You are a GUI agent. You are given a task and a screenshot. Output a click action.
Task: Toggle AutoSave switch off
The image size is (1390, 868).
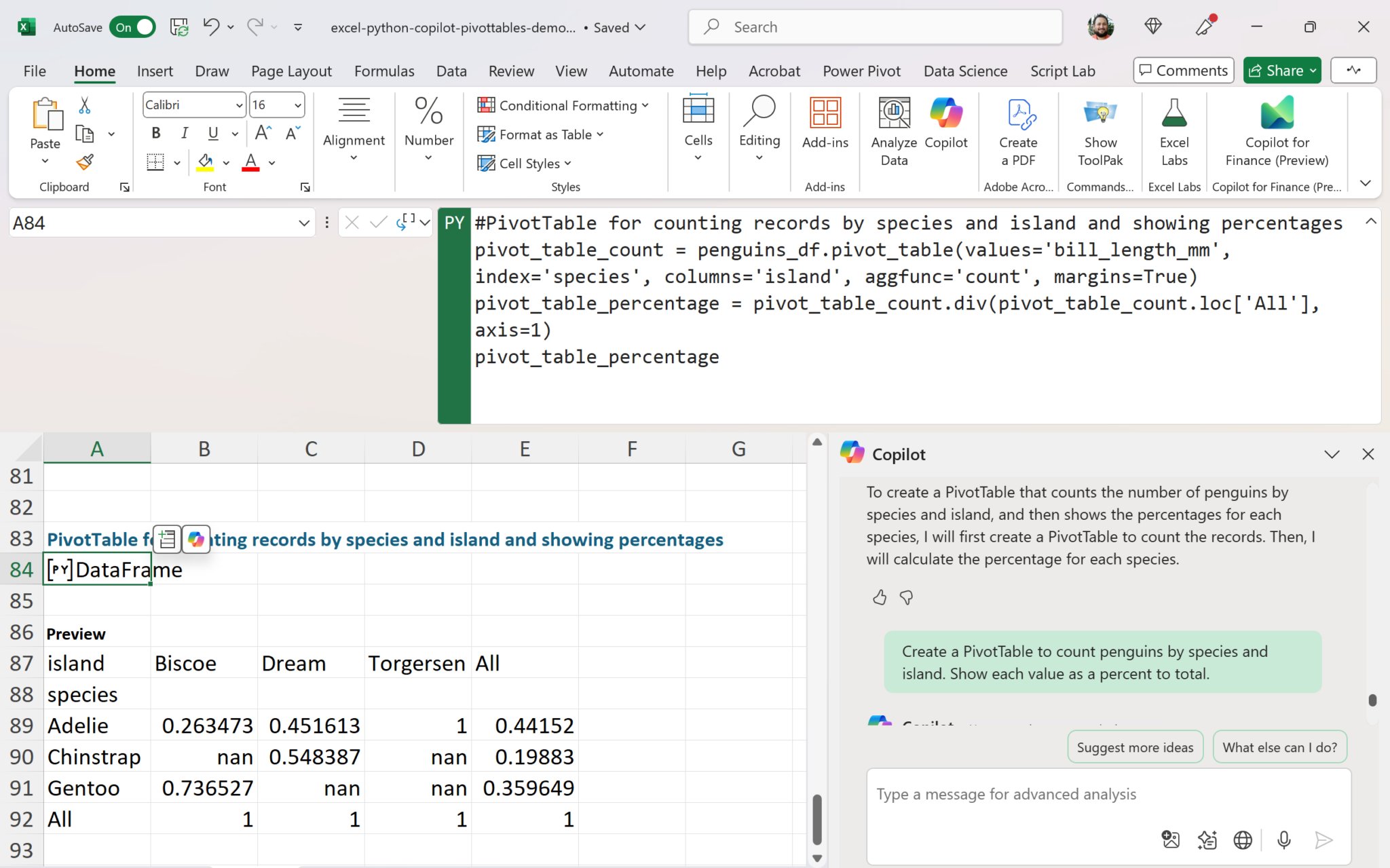click(132, 27)
